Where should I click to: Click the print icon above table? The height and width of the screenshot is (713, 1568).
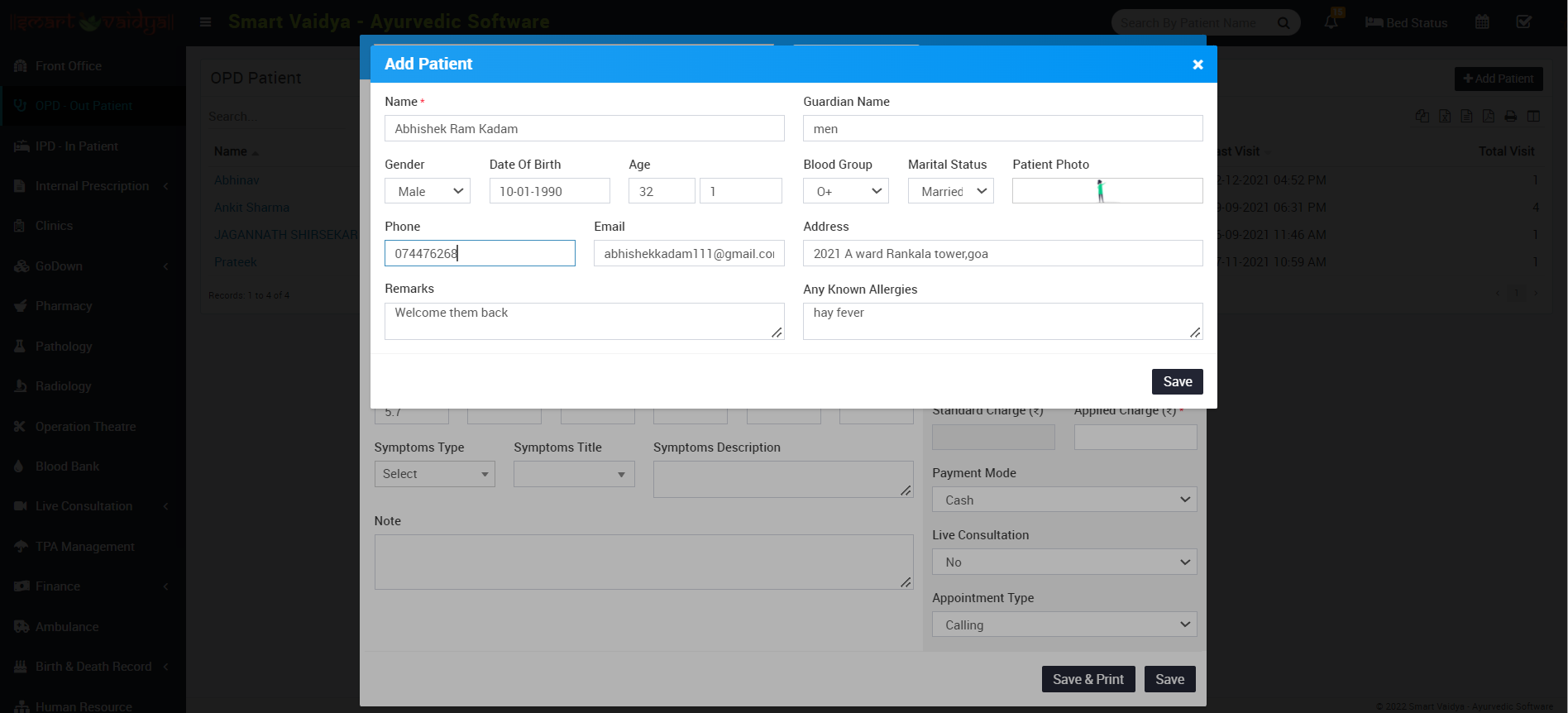[1510, 117]
